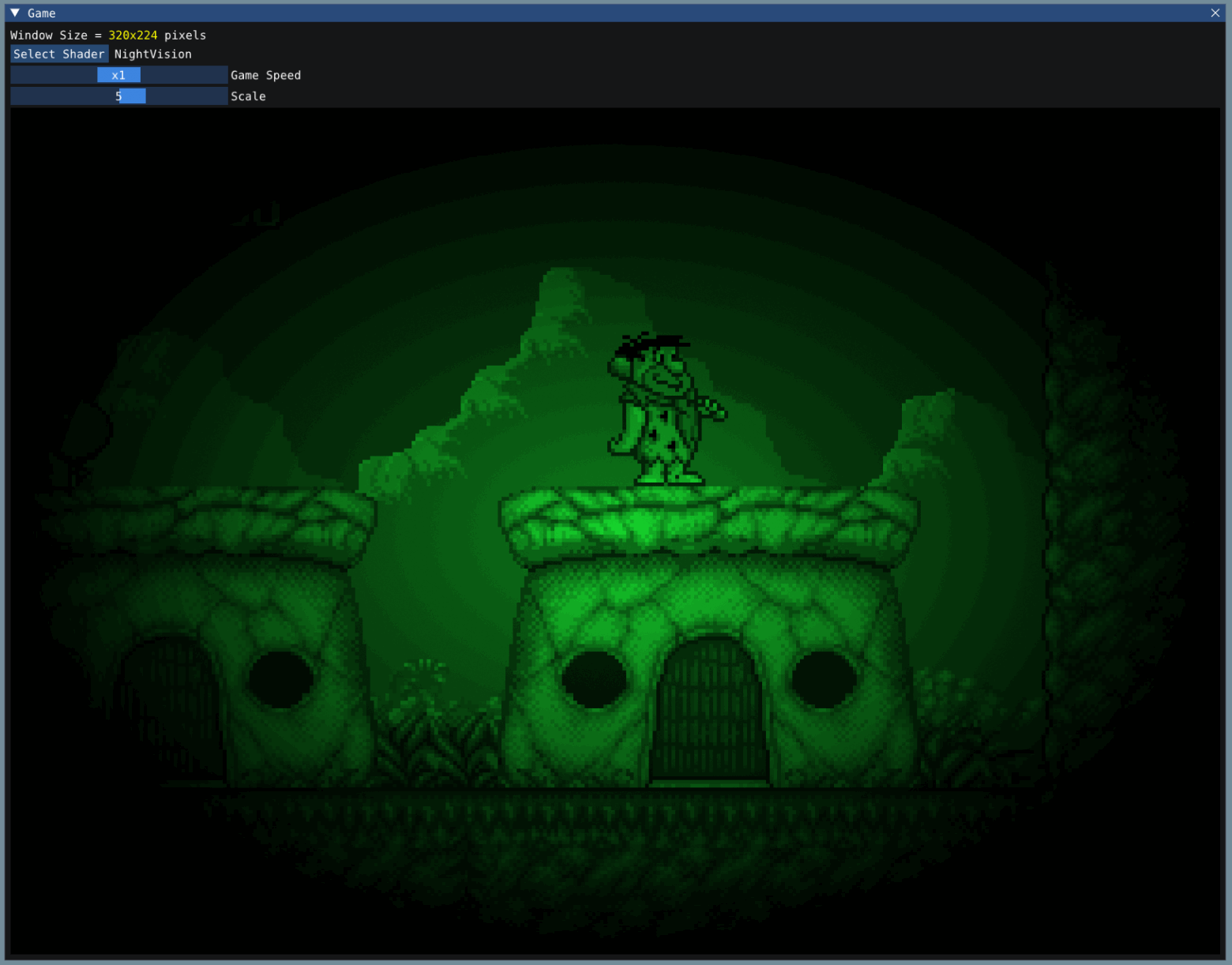Click the x1 handle on the Game Speed slider

(x=118, y=74)
